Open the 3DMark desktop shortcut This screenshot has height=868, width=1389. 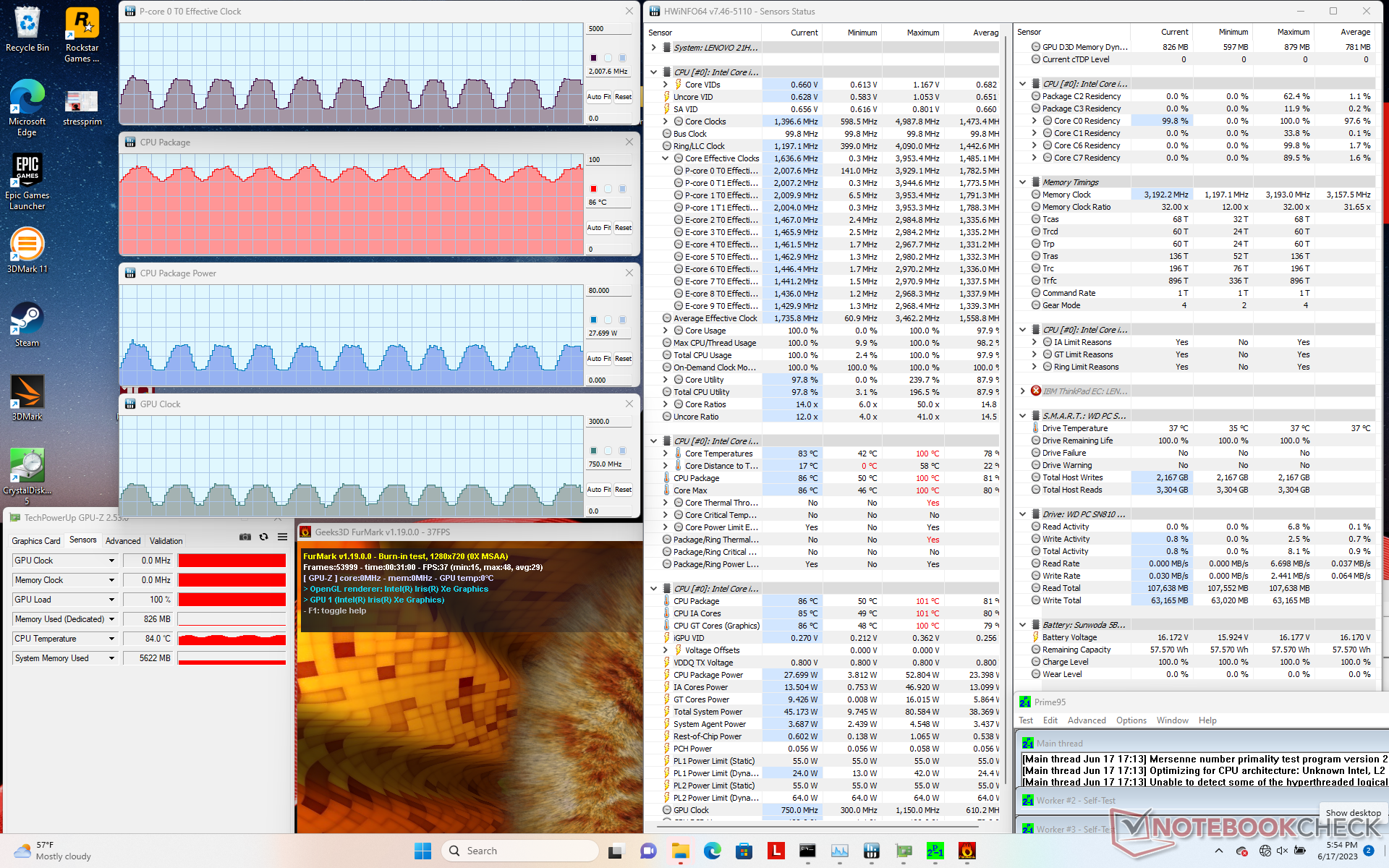pyautogui.click(x=27, y=398)
